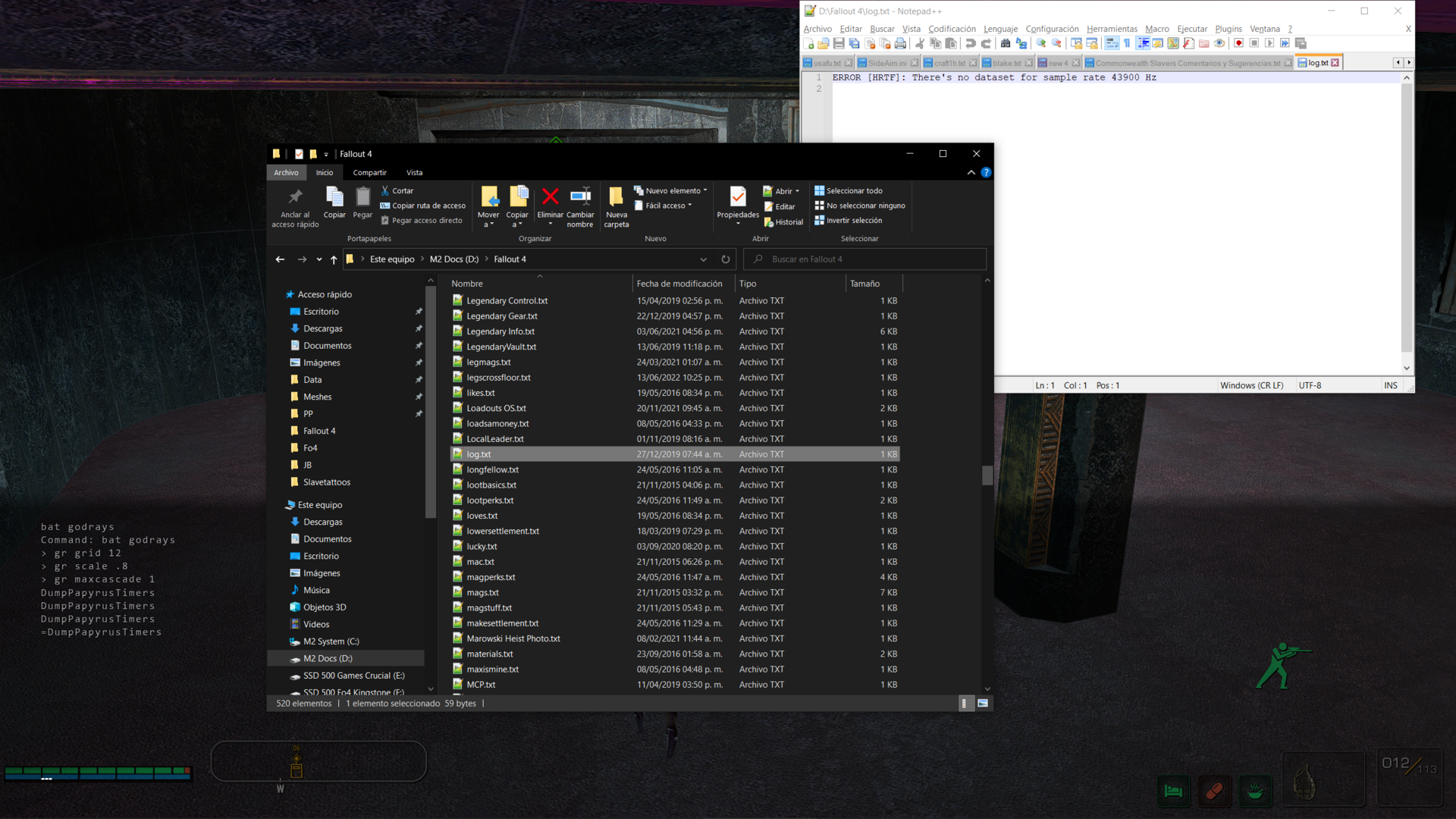Open Explorer help question mark icon
Screen dimensions: 1456x819
(x=986, y=173)
